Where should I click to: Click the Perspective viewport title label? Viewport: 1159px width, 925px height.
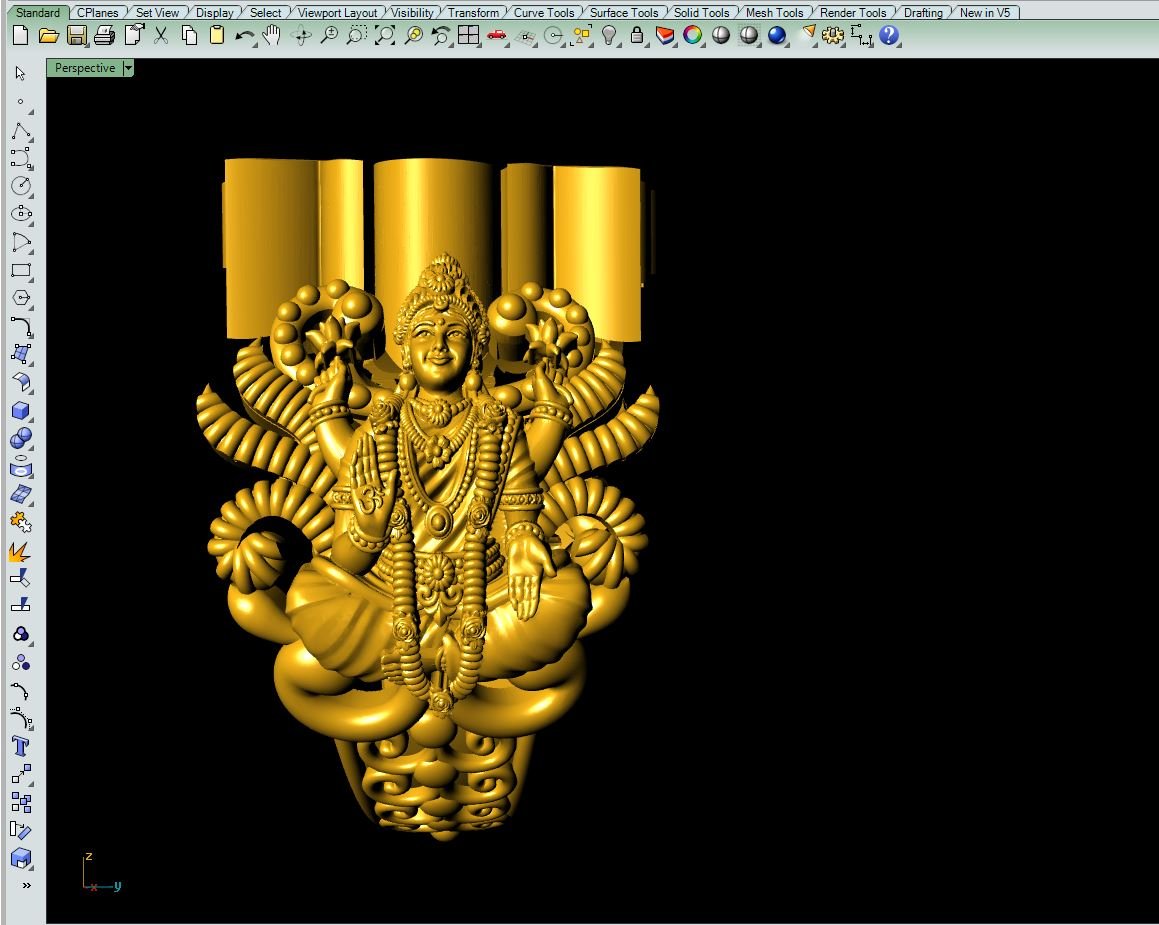(x=84, y=68)
